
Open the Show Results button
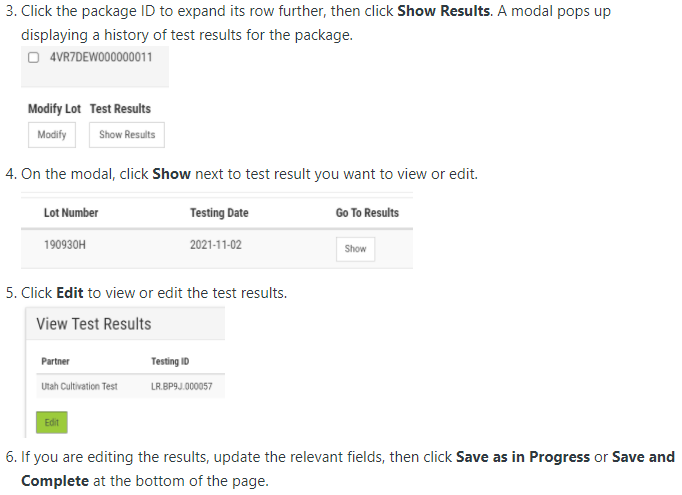coord(127,135)
